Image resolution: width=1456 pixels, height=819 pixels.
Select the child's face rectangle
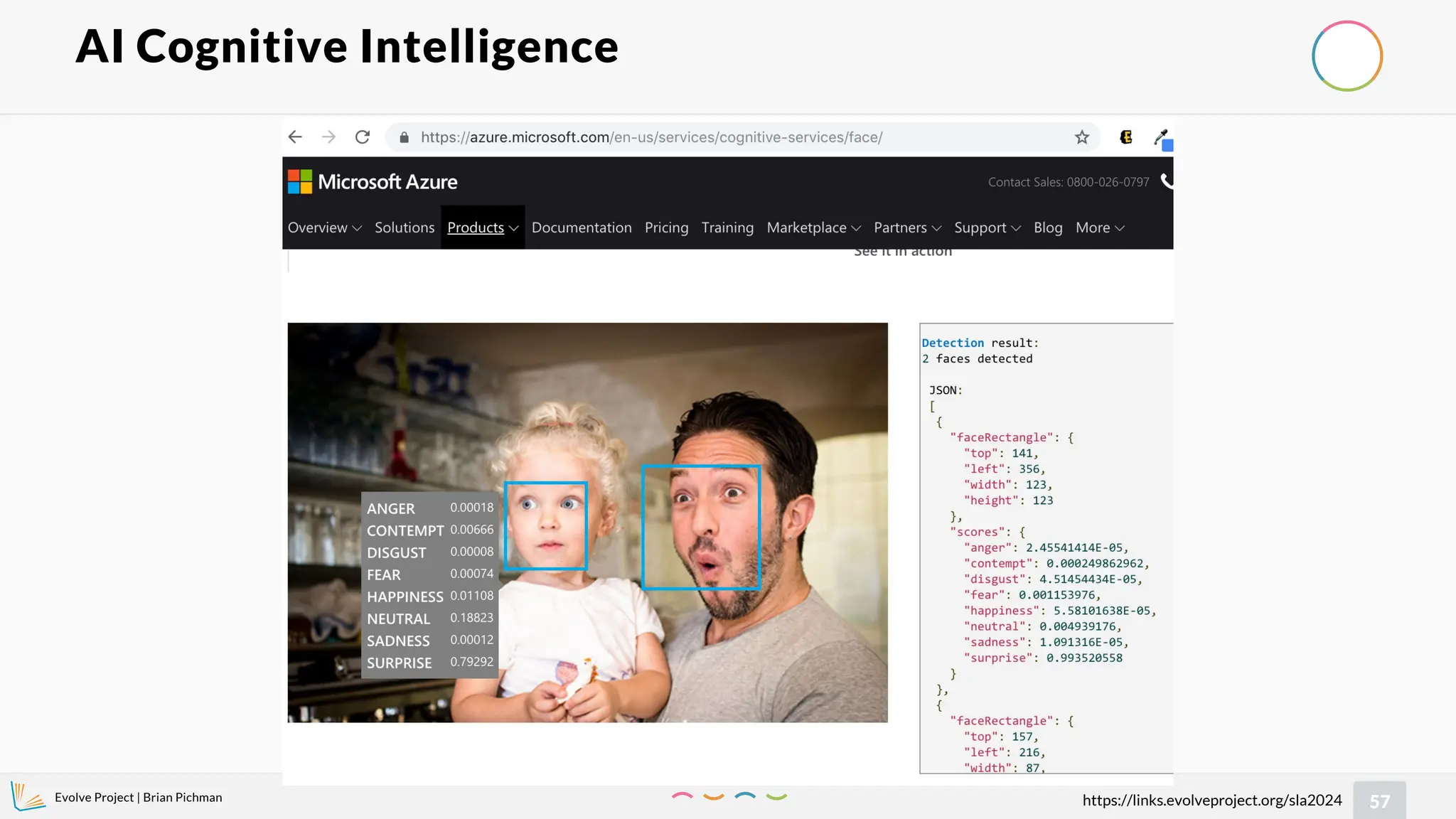point(546,526)
